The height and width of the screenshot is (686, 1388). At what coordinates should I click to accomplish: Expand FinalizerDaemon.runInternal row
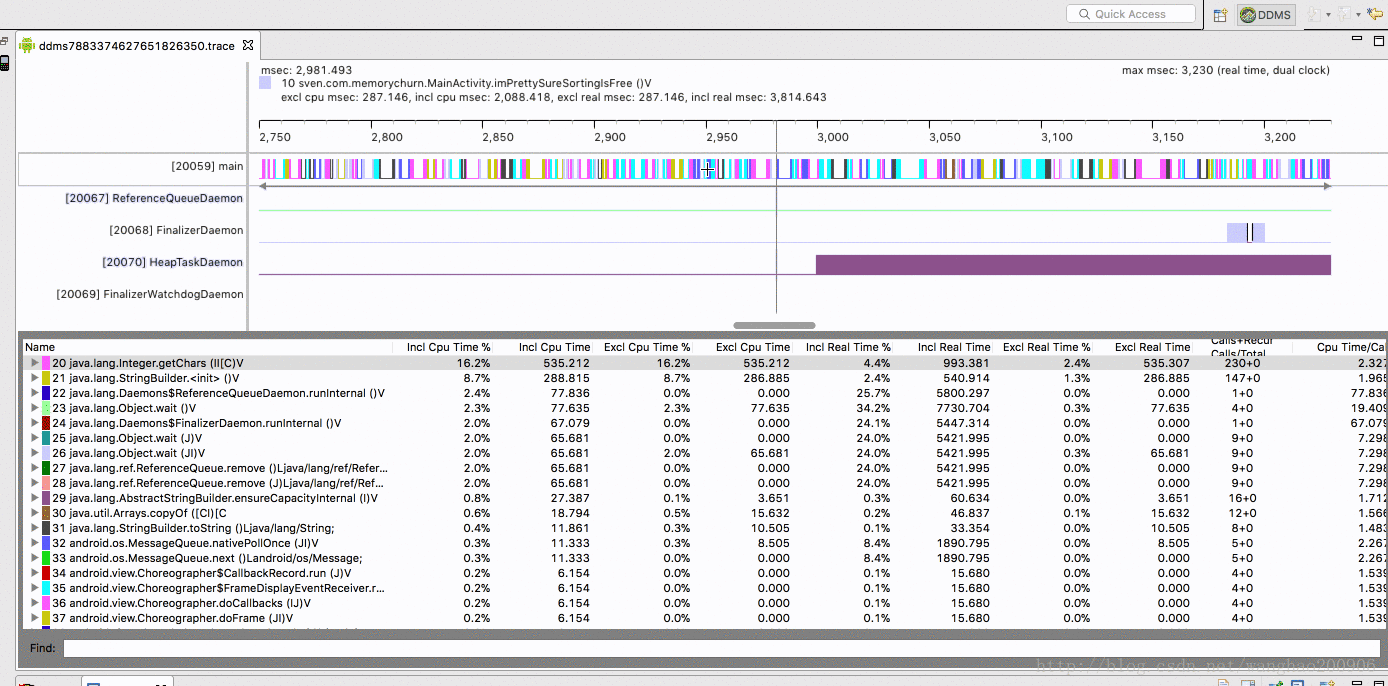[34, 423]
